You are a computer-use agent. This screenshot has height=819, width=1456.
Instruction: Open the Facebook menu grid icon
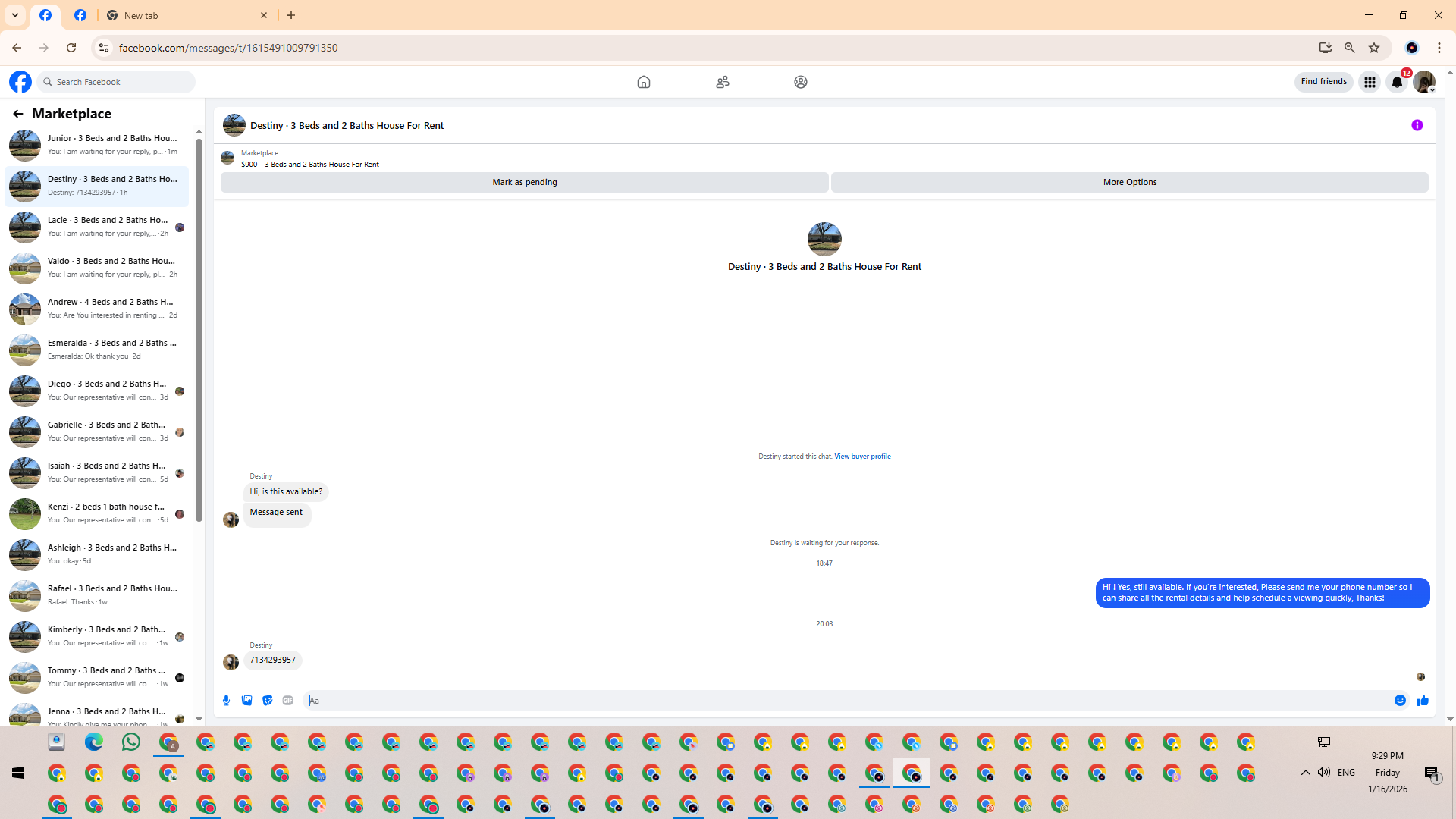[1370, 82]
